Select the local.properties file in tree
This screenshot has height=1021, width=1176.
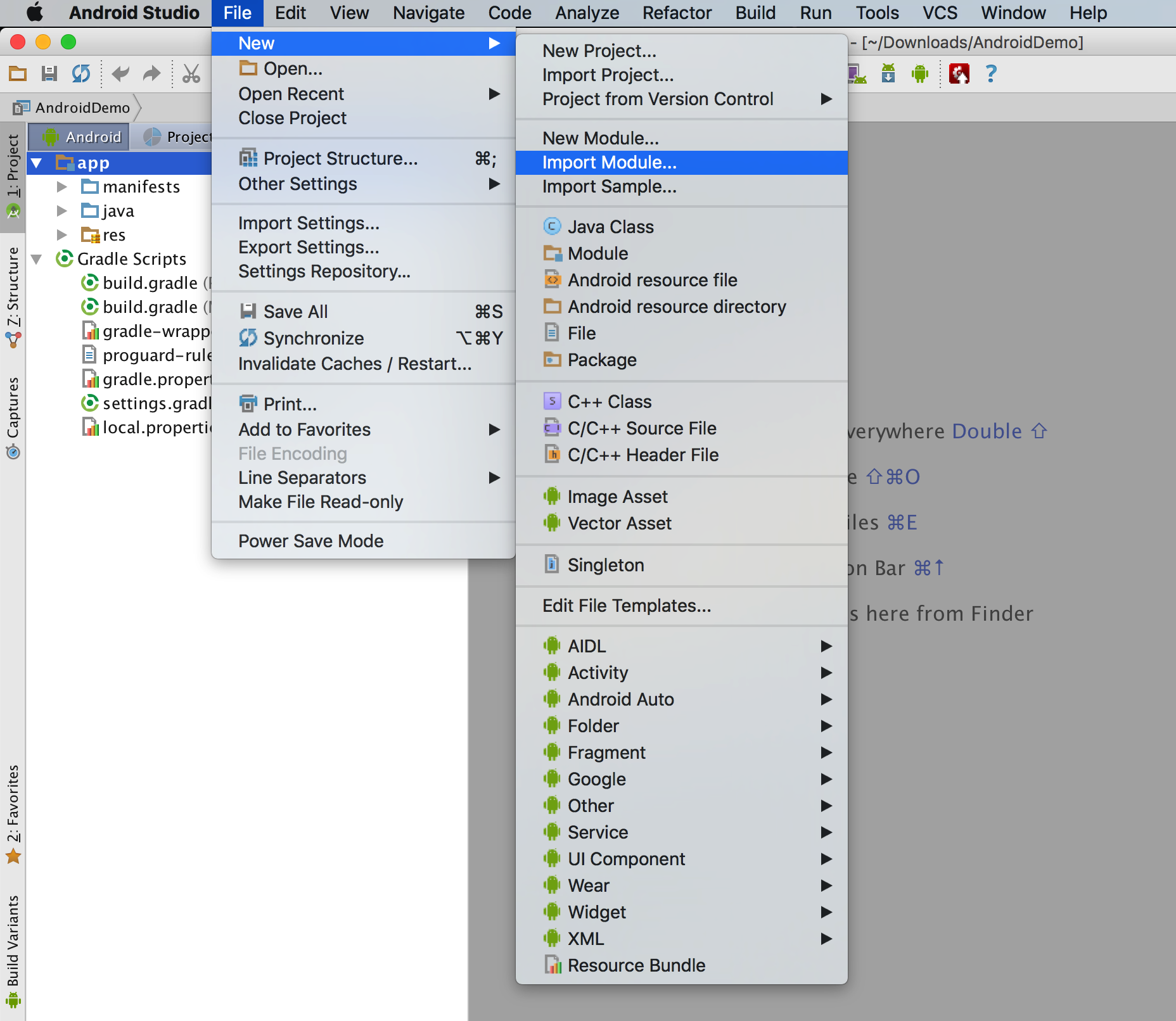(147, 428)
